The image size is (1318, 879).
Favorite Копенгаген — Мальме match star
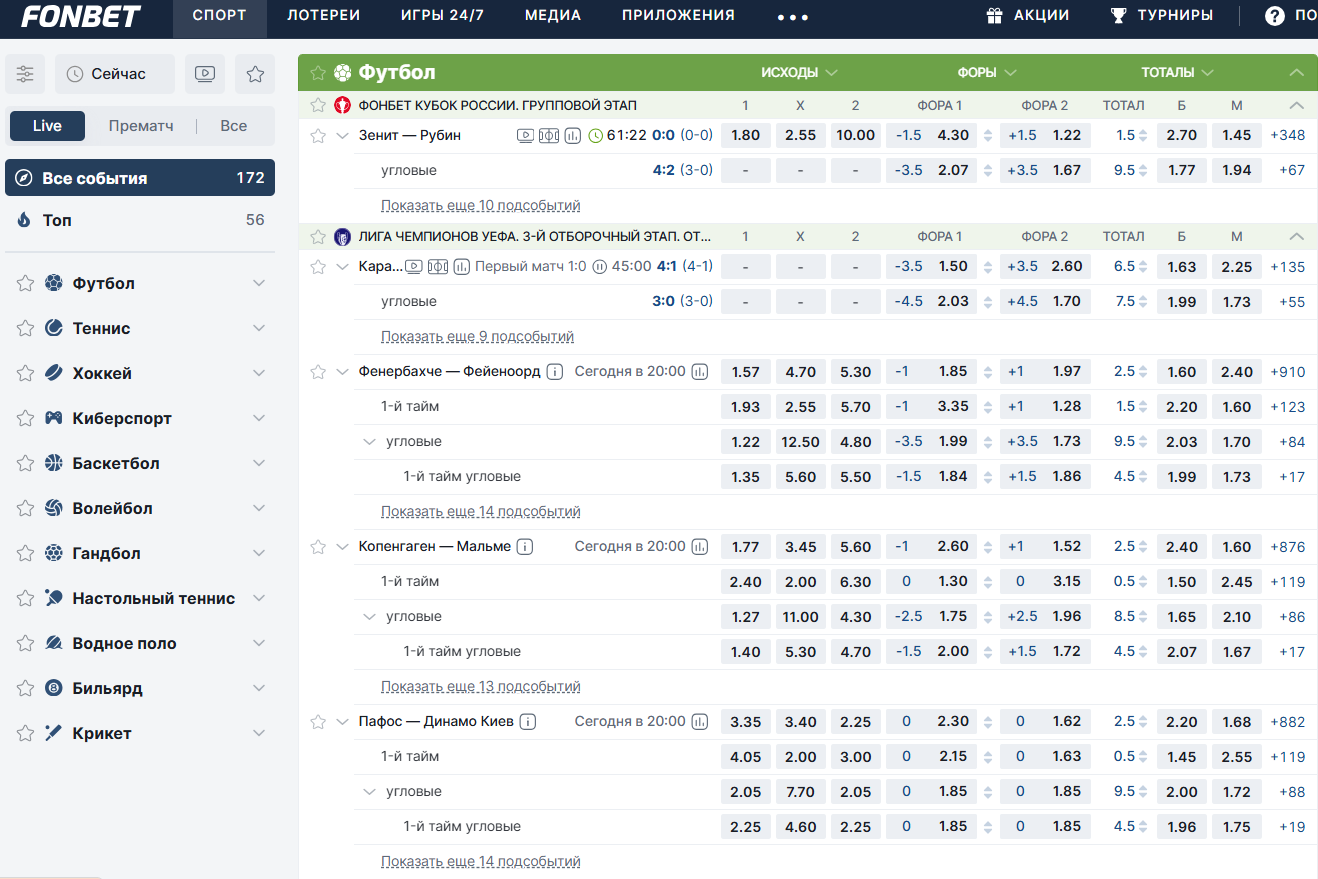coord(318,547)
